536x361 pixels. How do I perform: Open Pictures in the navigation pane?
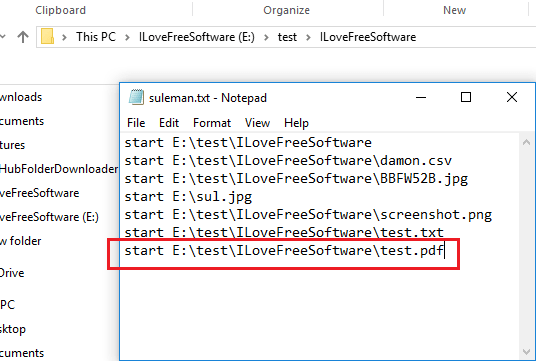coord(12,145)
